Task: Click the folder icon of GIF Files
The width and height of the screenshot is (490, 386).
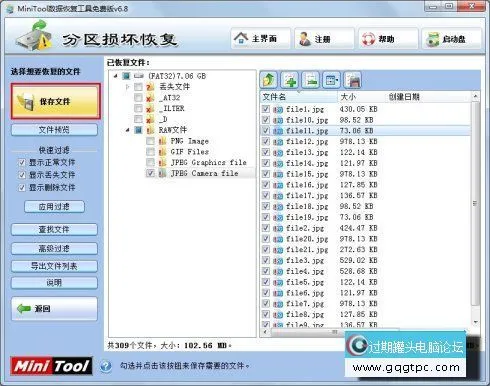Action: point(162,152)
